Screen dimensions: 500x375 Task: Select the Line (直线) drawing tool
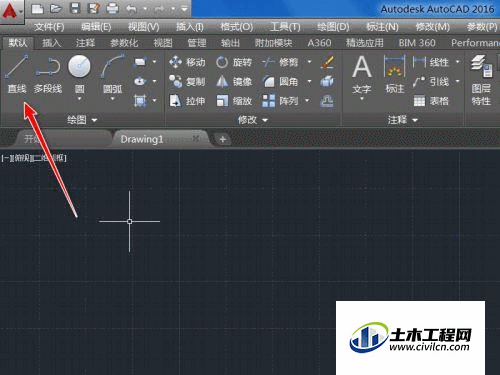[x=17, y=74]
